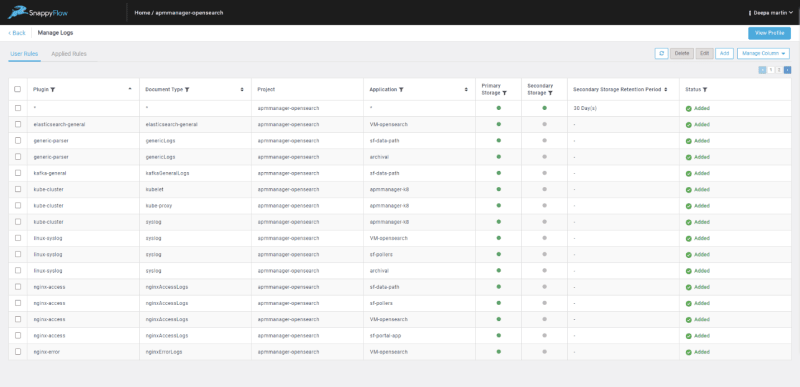Click the back chevron icon next to Back

(9, 33)
